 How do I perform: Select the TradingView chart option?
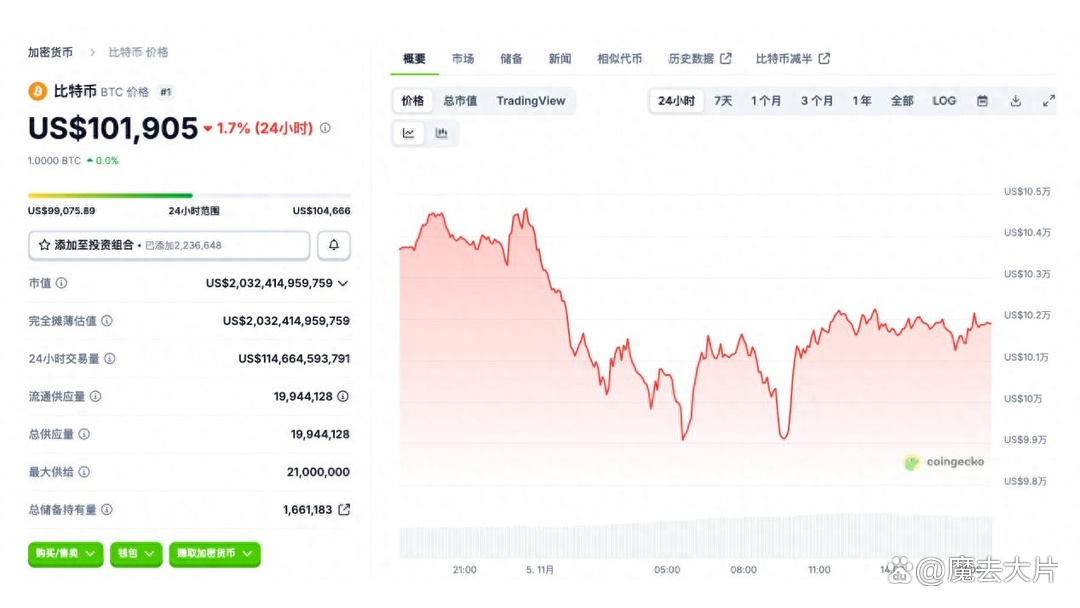point(531,100)
